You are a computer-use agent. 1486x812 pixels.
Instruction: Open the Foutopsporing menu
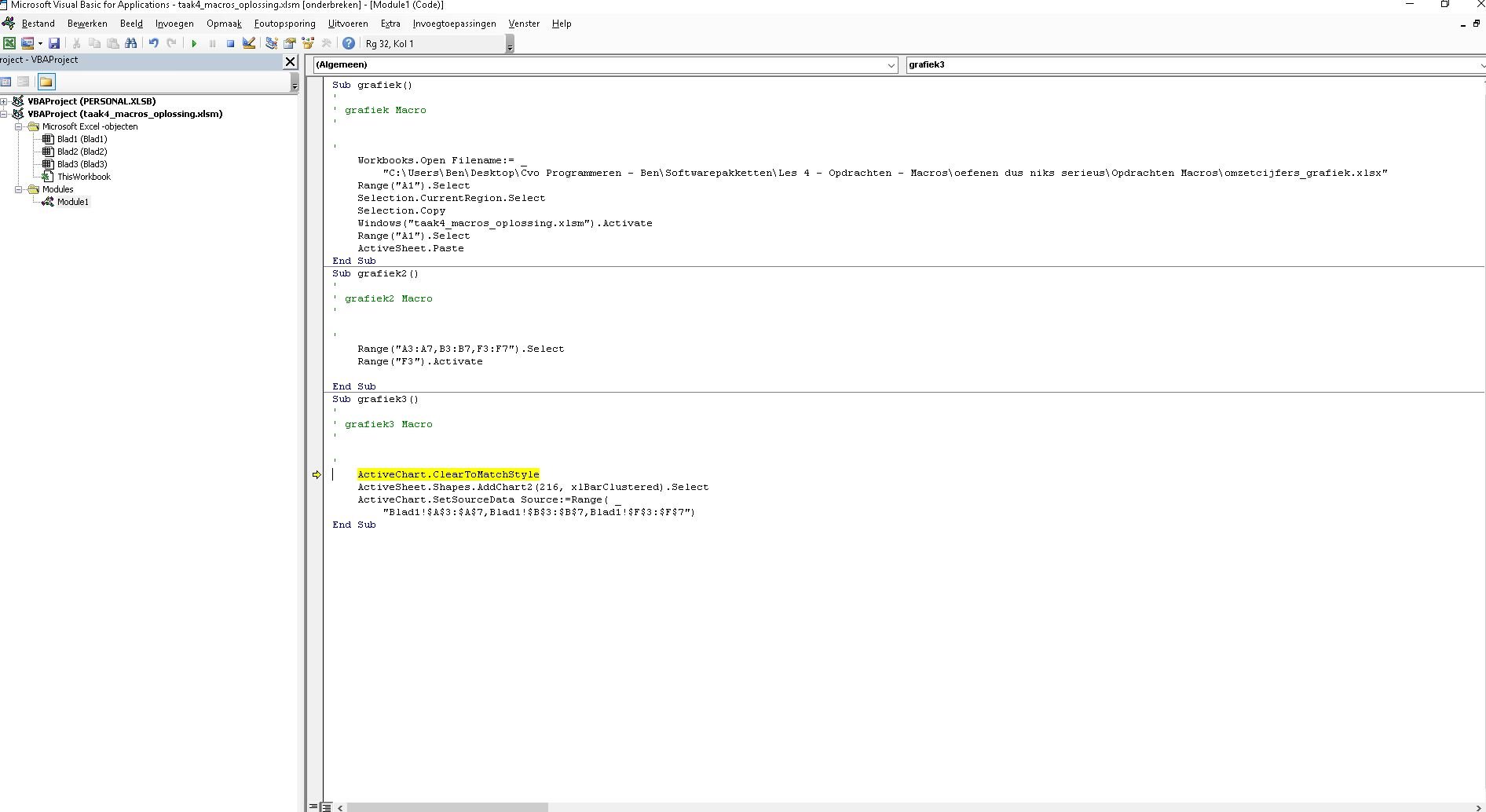point(284,24)
